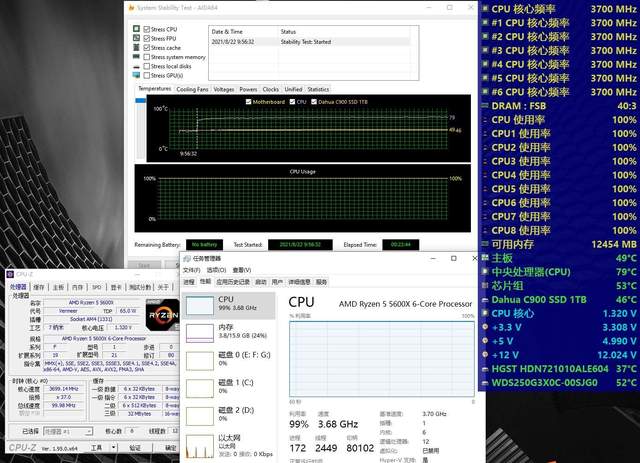Open the 已选择 处理器 #1 dropdown in CPU-Z
Image resolution: width=640 pixels, height=463 pixels.
(x=68, y=431)
